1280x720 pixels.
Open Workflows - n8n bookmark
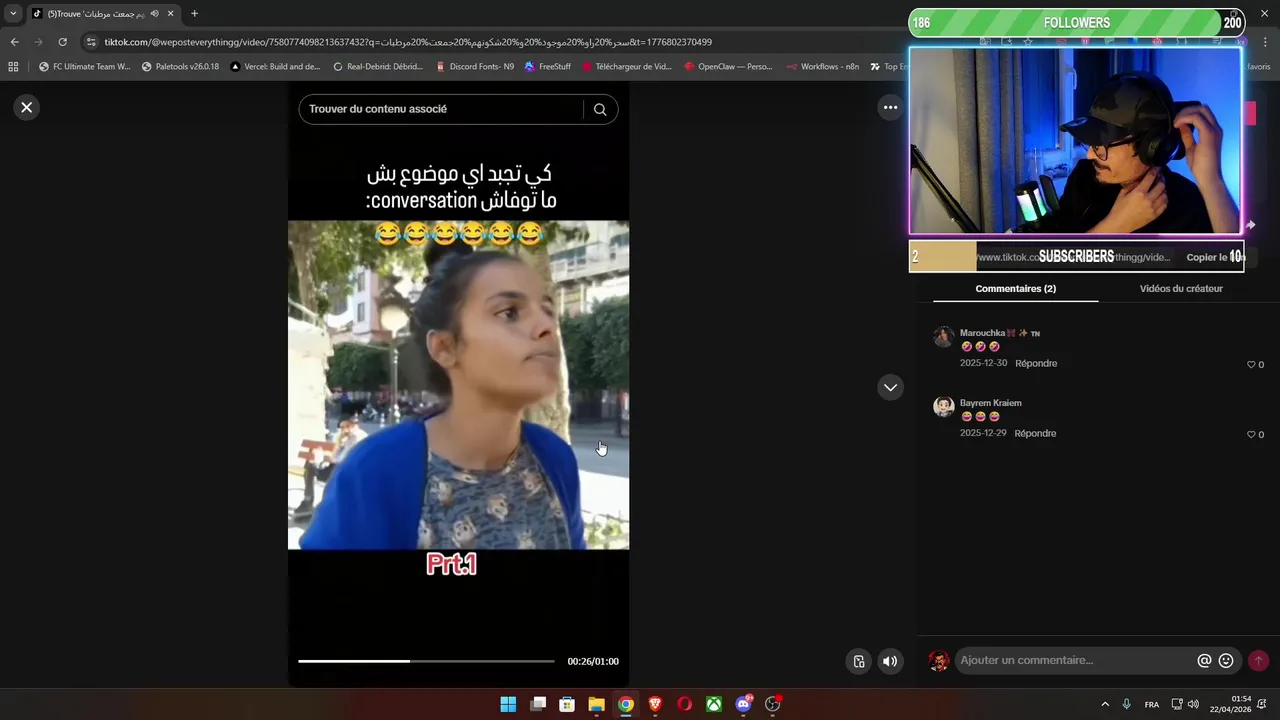822,66
